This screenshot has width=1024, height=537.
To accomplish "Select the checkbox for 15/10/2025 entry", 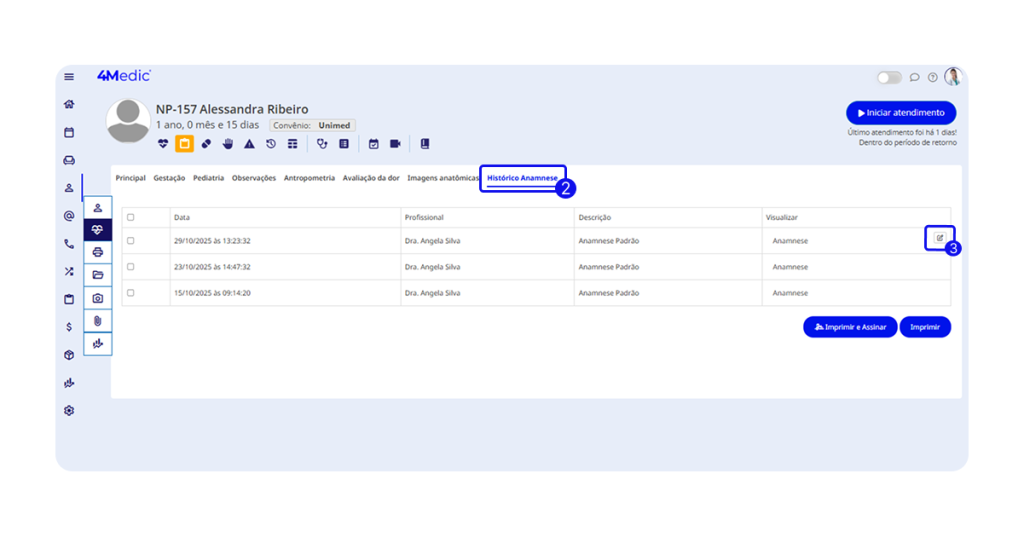I will [130, 293].
